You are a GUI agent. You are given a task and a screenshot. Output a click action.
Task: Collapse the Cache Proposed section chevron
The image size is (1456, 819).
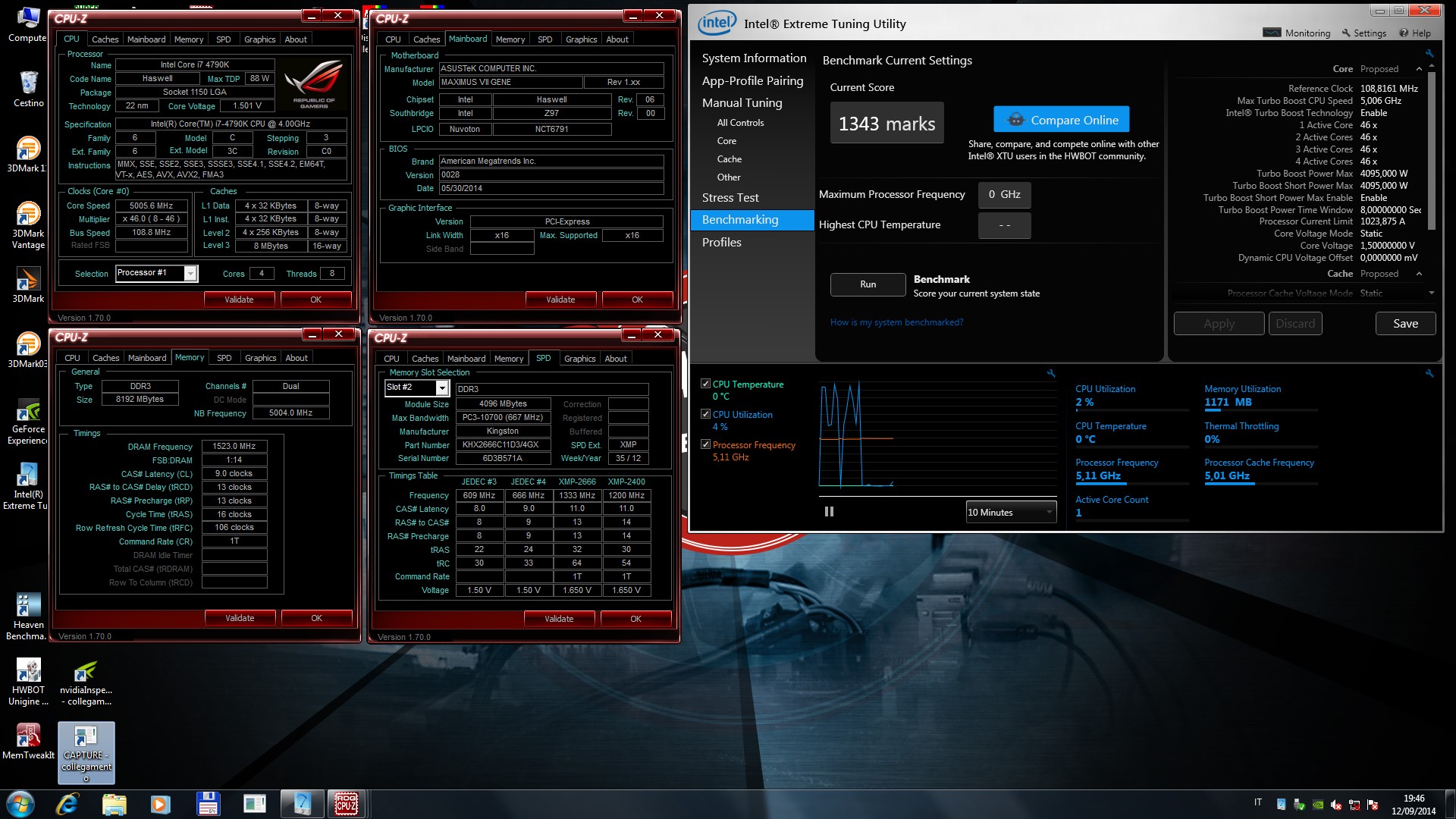[x=1419, y=274]
